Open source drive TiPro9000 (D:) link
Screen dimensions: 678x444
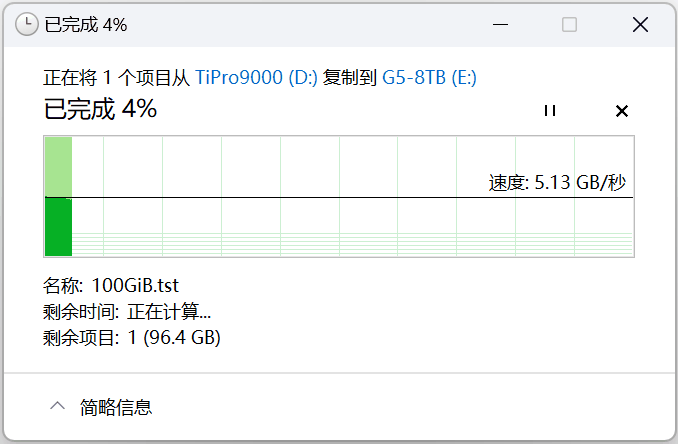click(256, 77)
